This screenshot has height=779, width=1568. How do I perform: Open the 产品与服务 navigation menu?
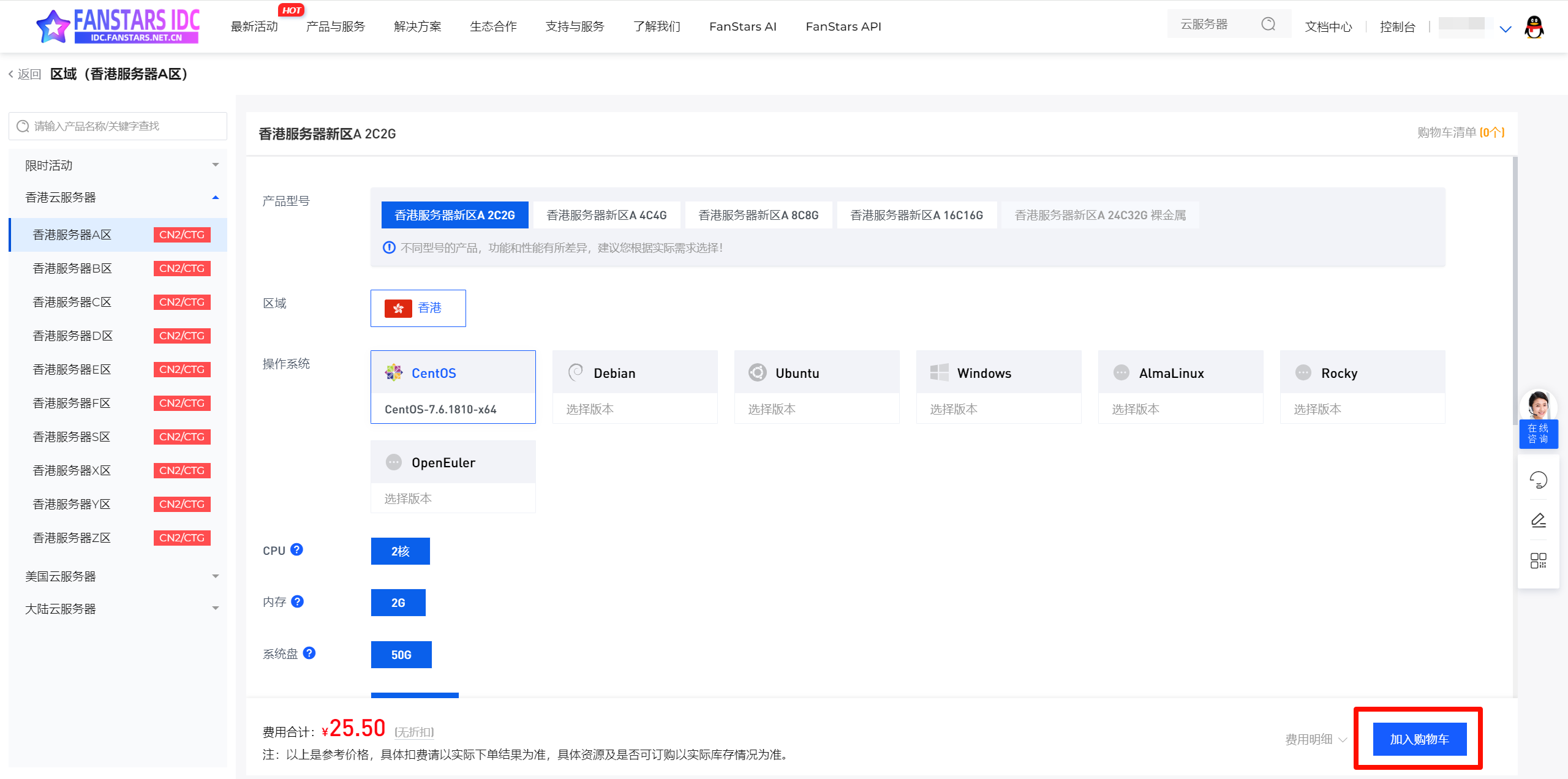pyautogui.click(x=336, y=26)
